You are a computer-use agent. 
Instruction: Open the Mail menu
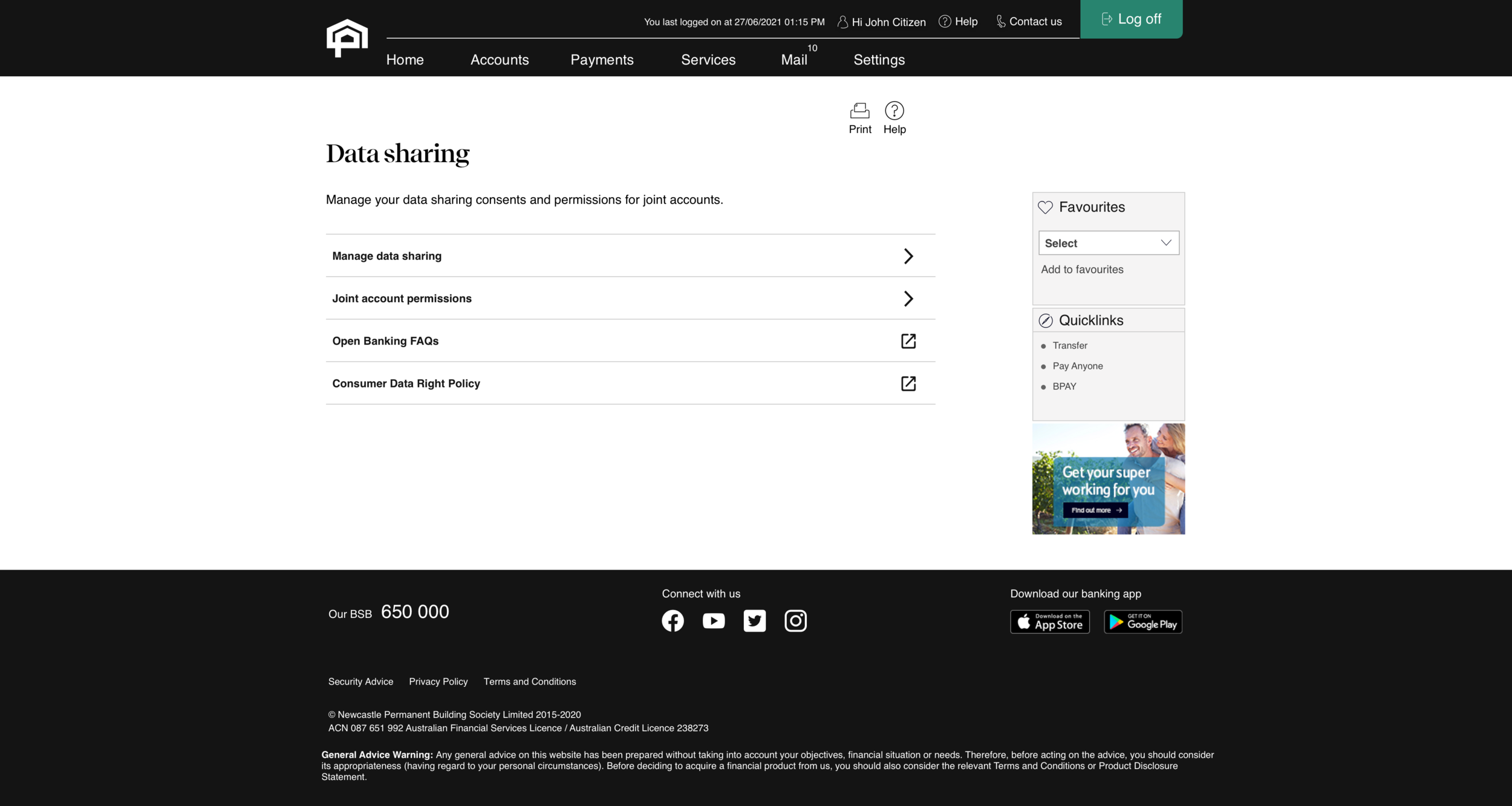(793, 60)
